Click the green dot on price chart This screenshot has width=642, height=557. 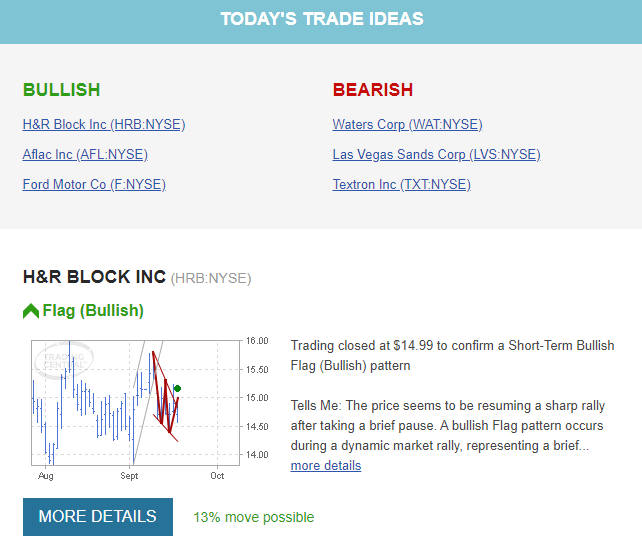pos(177,388)
